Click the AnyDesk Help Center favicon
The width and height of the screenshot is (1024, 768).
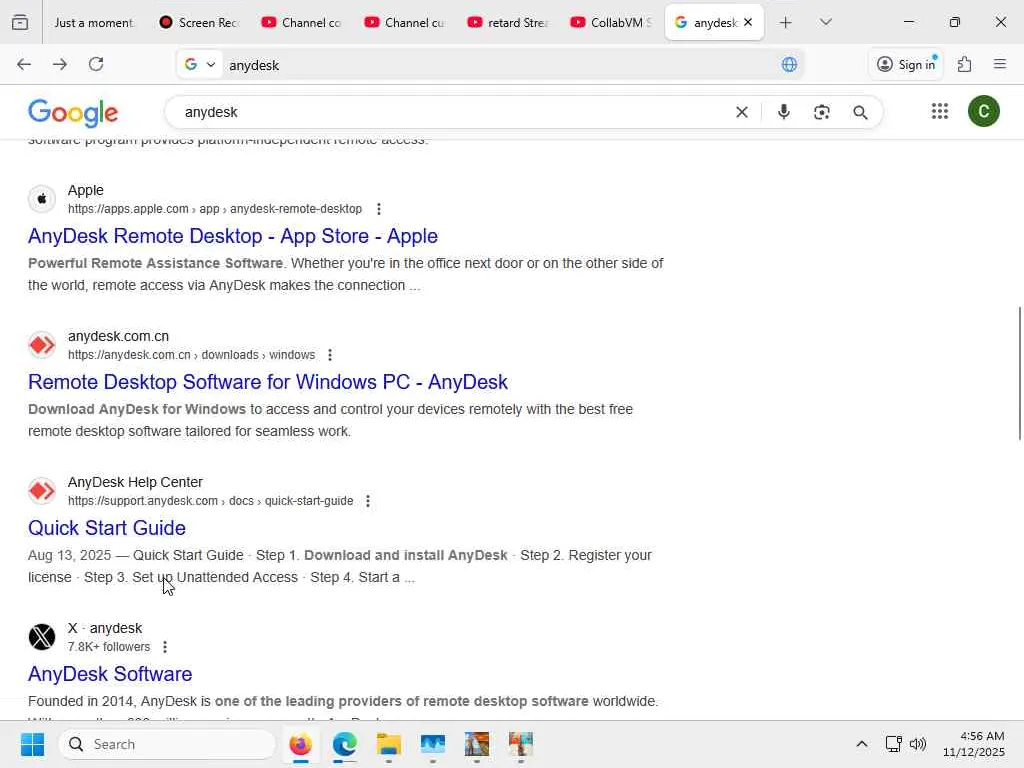pyautogui.click(x=42, y=490)
